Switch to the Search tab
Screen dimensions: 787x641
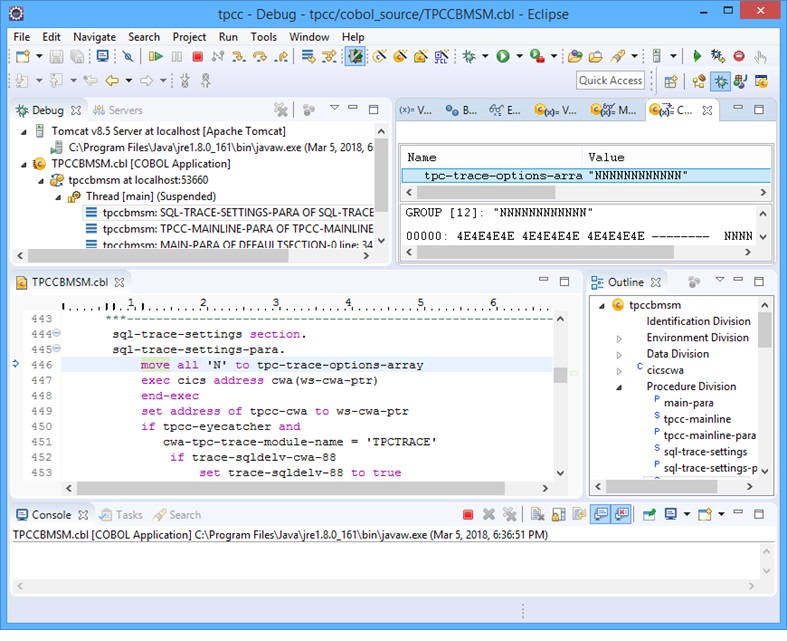point(177,515)
